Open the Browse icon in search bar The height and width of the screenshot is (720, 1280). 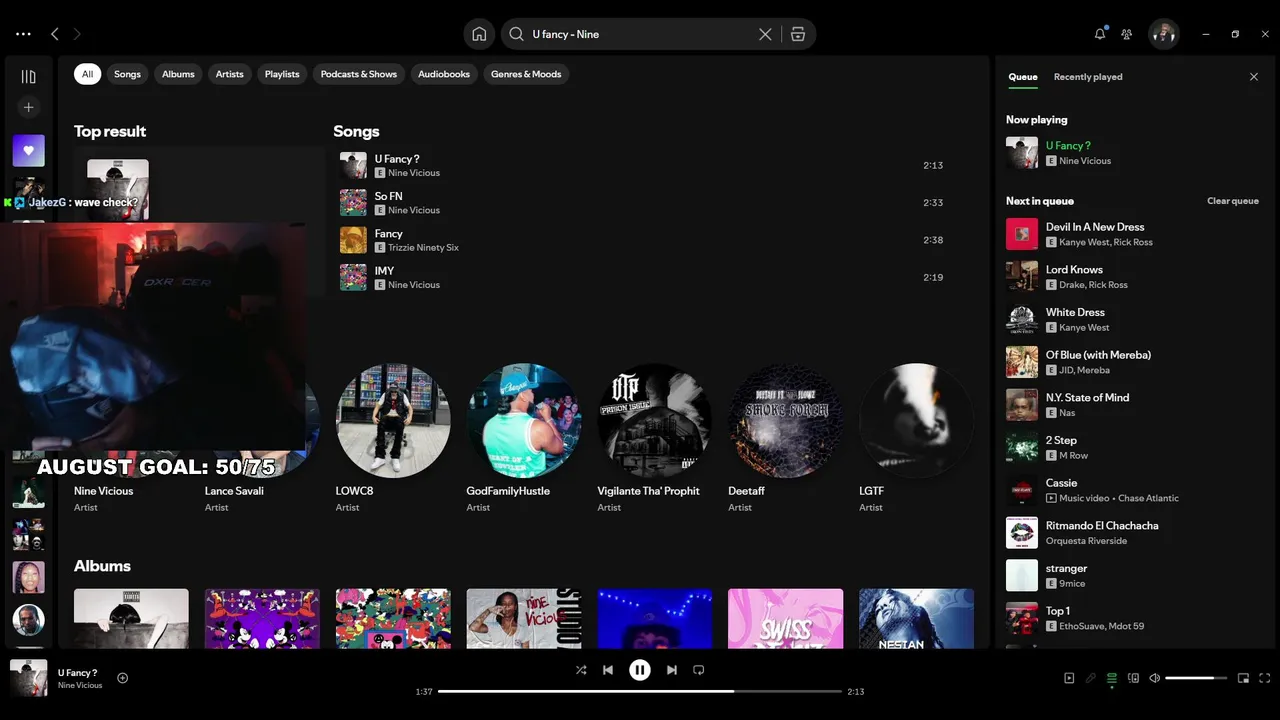(x=798, y=34)
